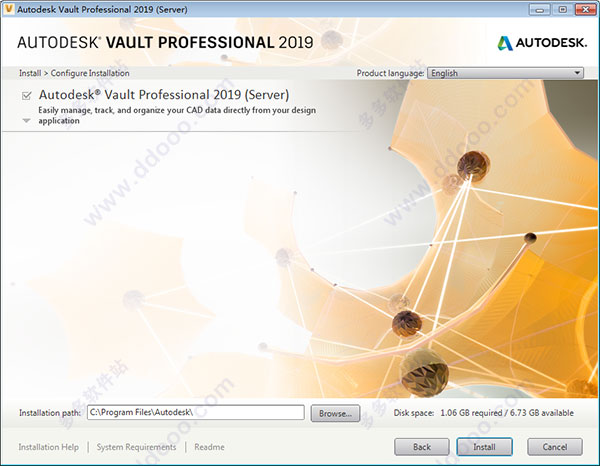Open the System Requirements link
The height and width of the screenshot is (466, 600).
[136, 447]
